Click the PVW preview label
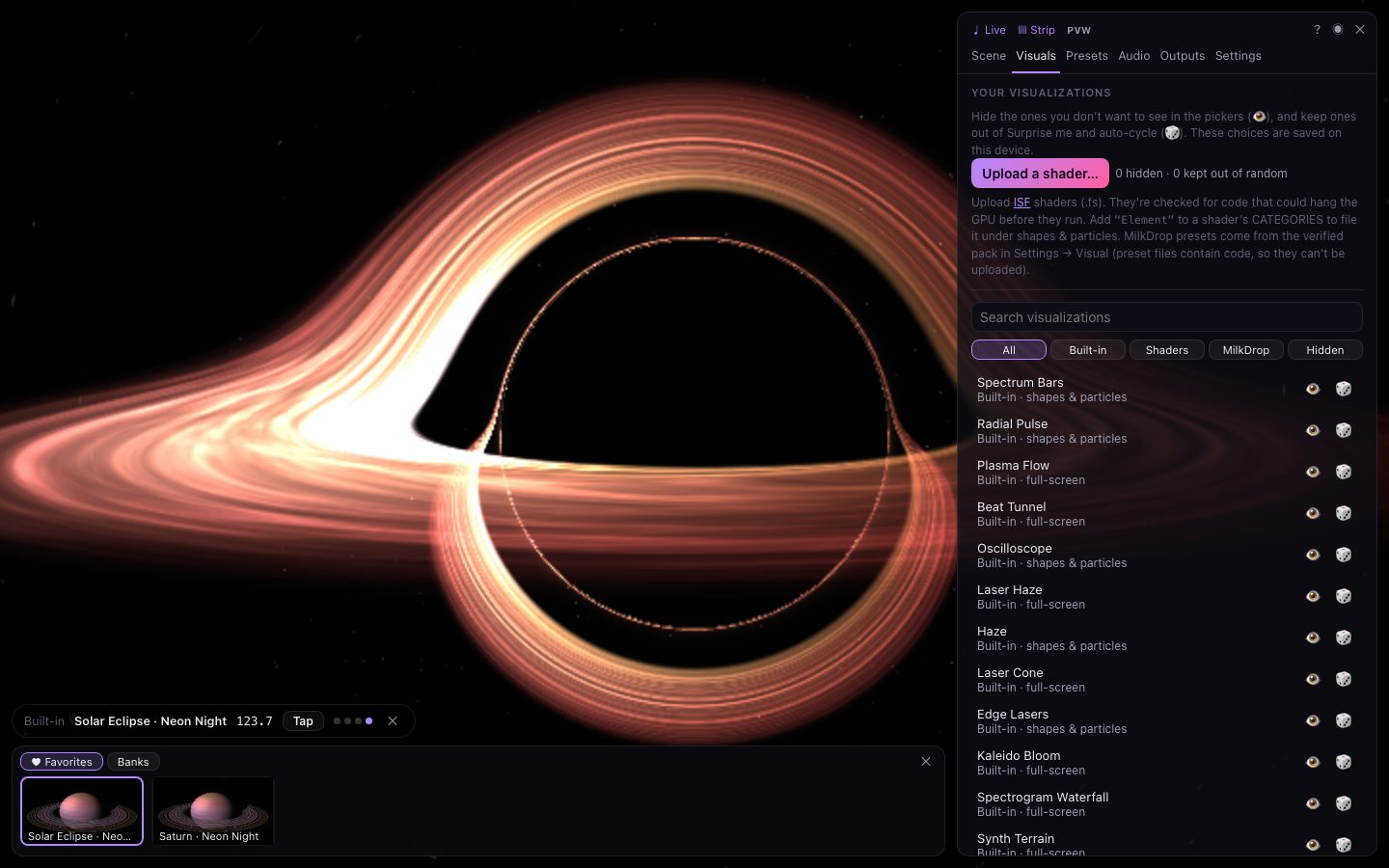This screenshot has height=868, width=1389. pos(1078,30)
